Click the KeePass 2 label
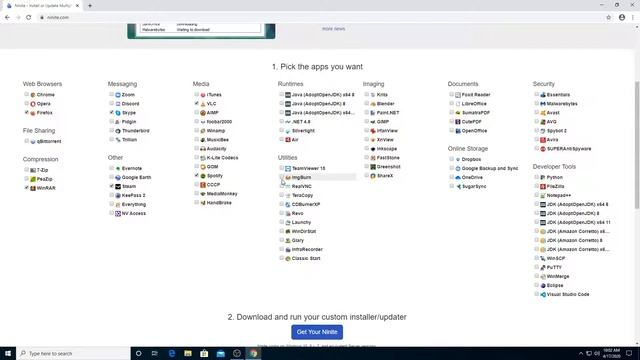The image size is (640, 360). [x=133, y=195]
